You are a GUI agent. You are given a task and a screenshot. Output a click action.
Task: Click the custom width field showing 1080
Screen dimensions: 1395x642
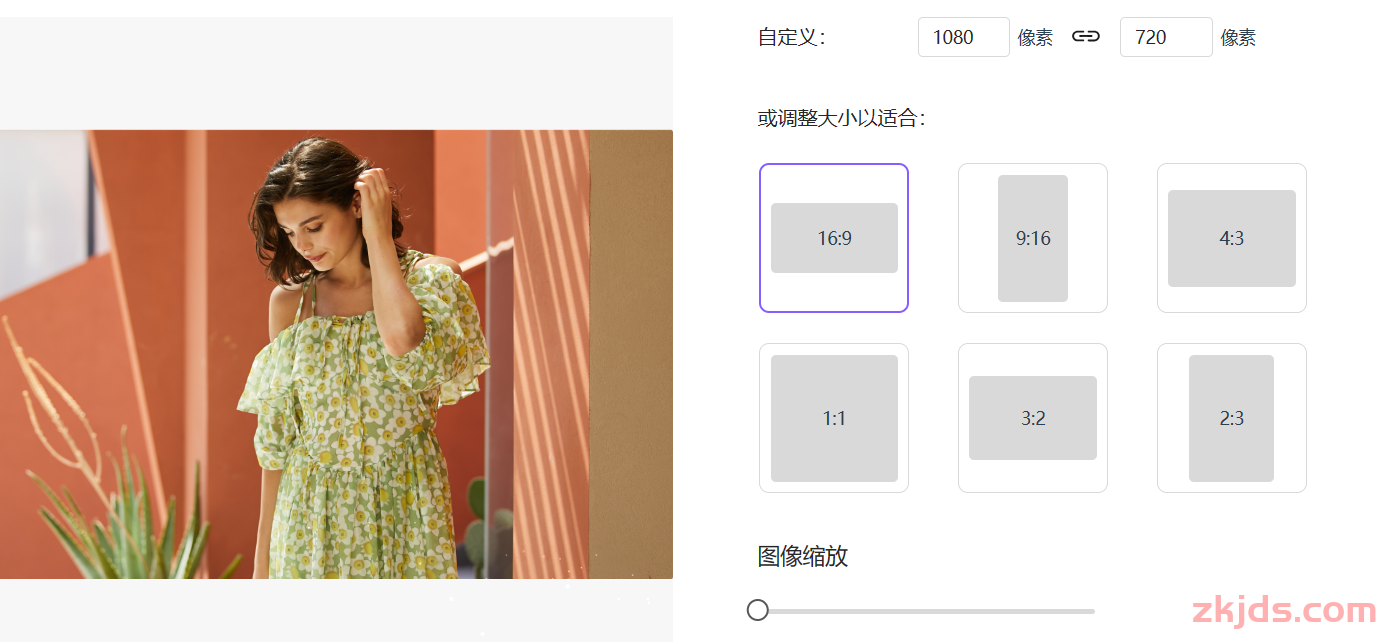(964, 37)
